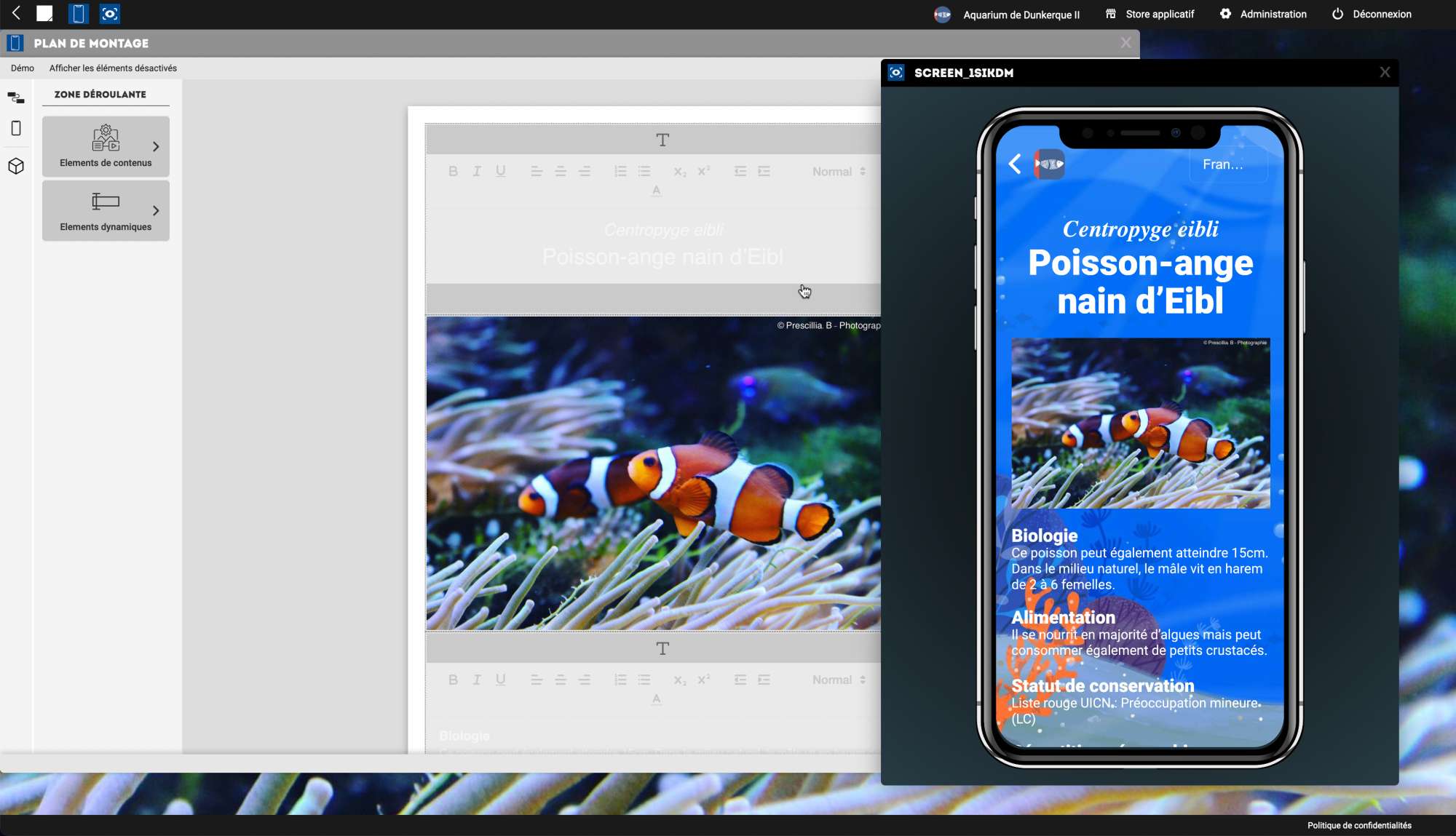Open the Normal style dropdown in top editor
The image size is (1456, 836).
tap(839, 172)
